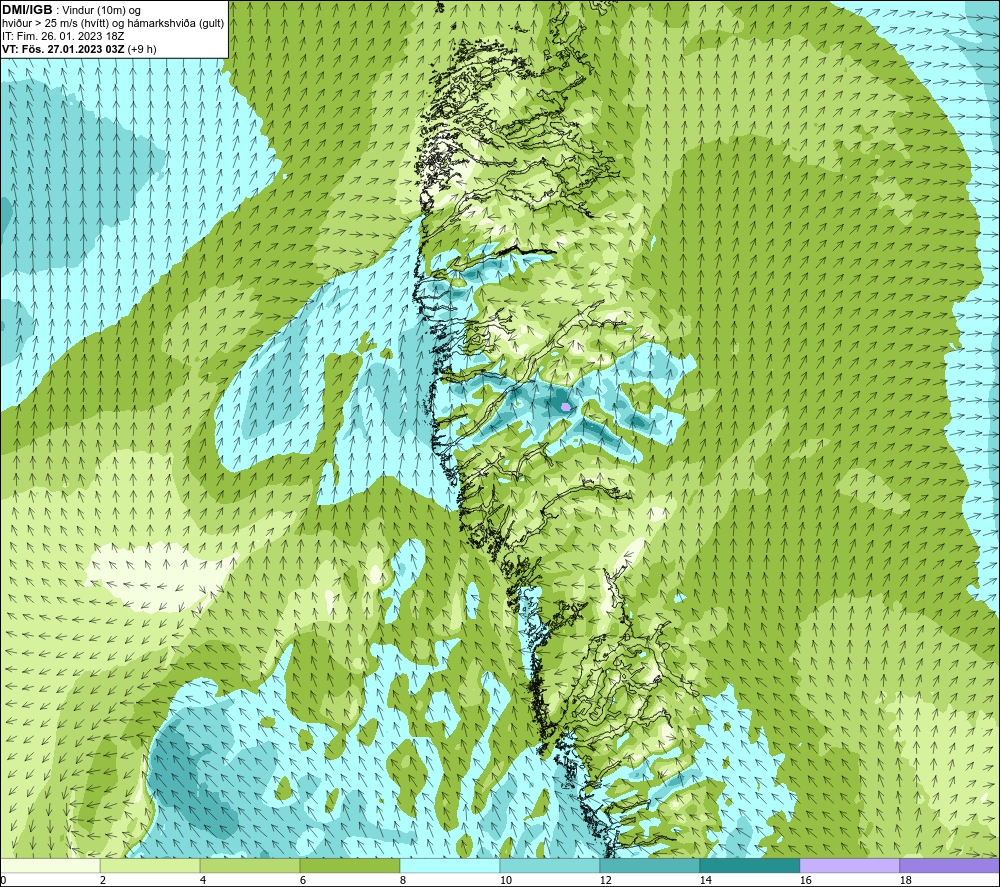Image resolution: width=1000 pixels, height=887 pixels.
Task: Click the 18+ m/s purple legend swatch
Action: point(949,866)
